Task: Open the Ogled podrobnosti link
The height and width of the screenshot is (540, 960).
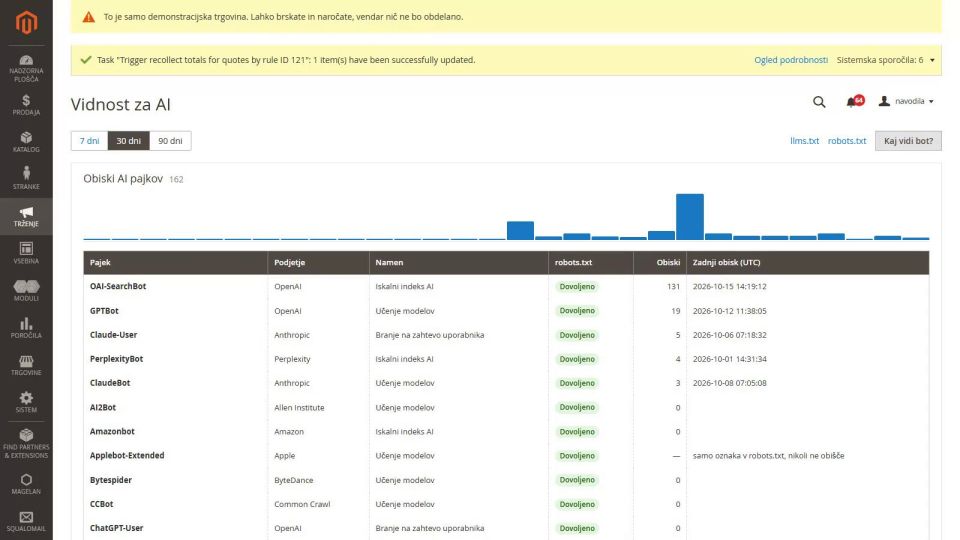Action: (x=791, y=60)
